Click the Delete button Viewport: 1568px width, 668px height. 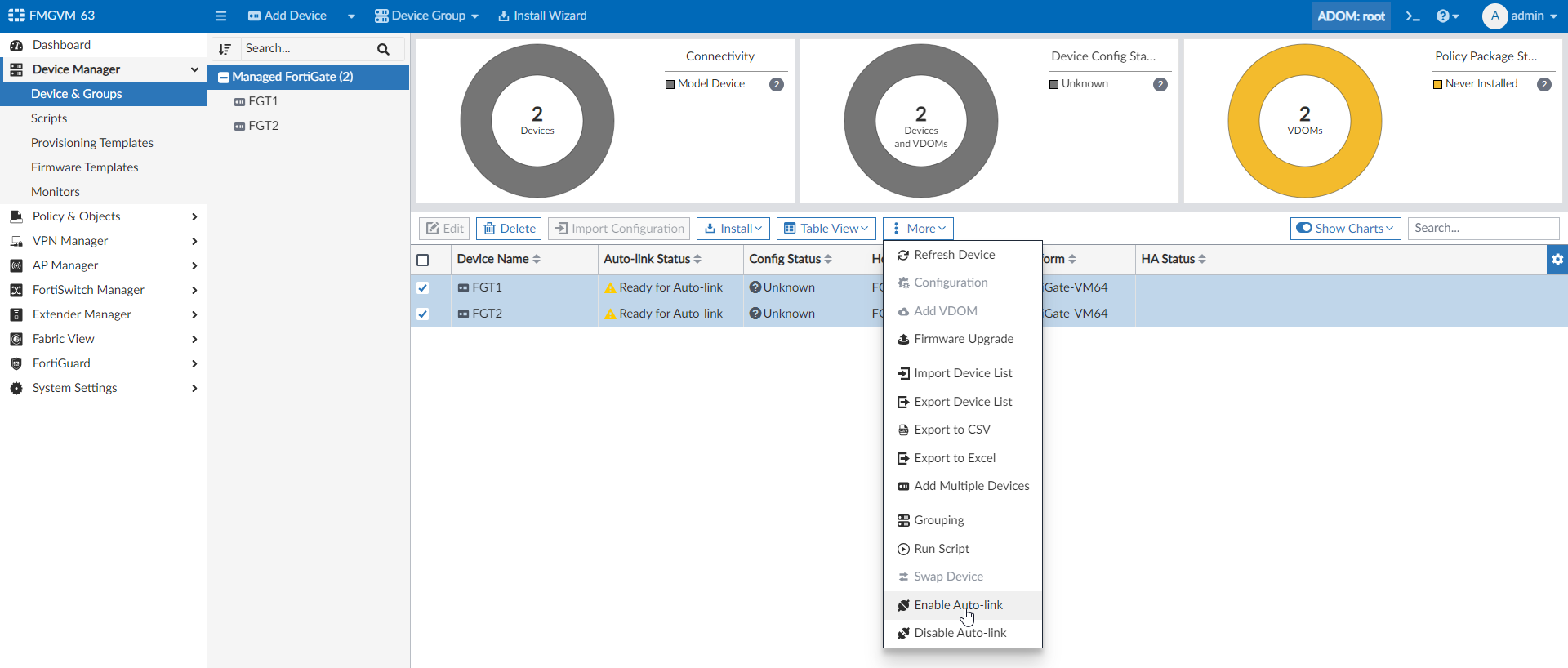tap(509, 229)
